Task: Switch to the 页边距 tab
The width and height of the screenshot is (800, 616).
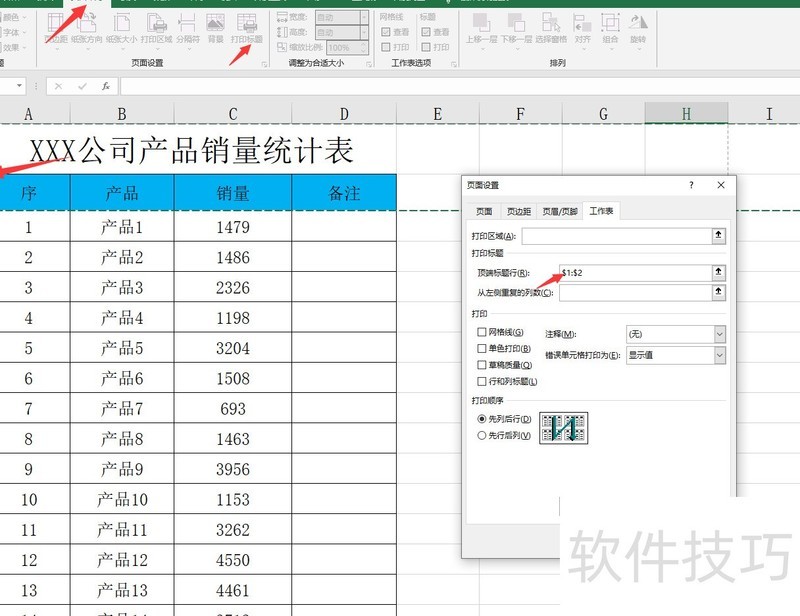Action: coord(517,211)
